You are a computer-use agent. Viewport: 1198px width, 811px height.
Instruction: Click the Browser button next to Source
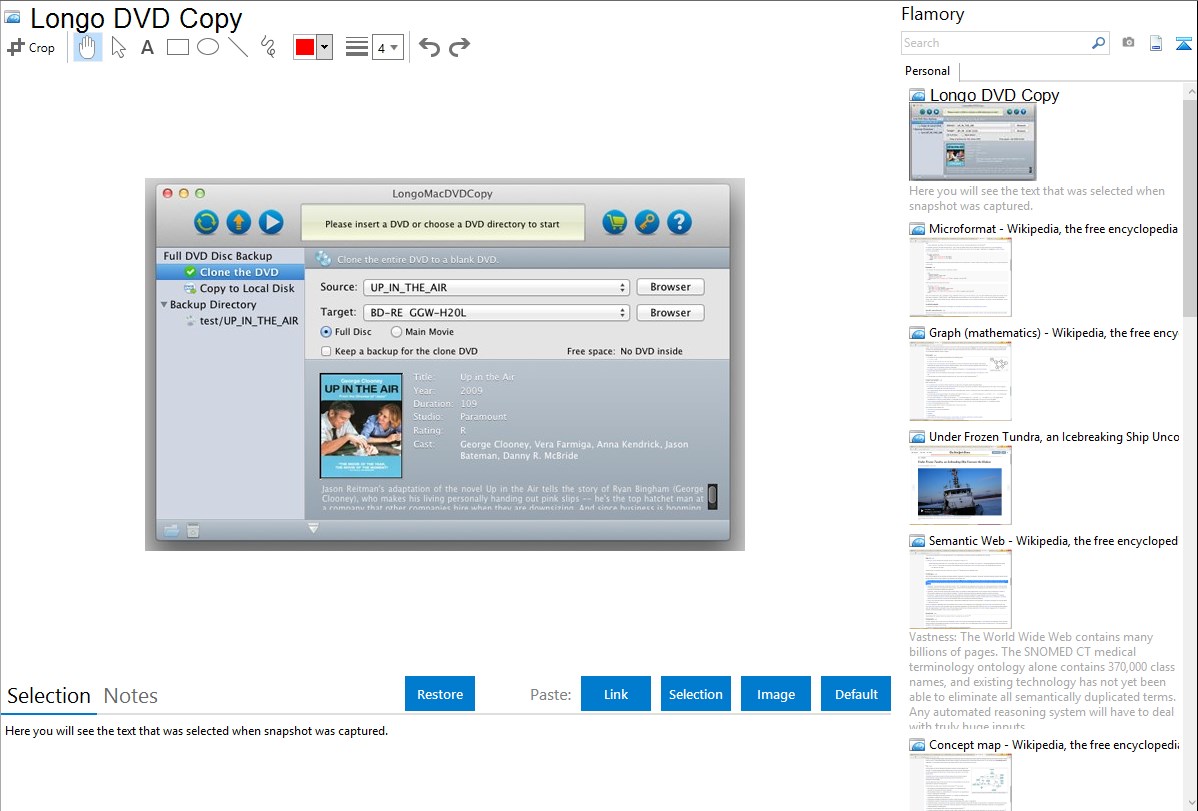click(670, 287)
